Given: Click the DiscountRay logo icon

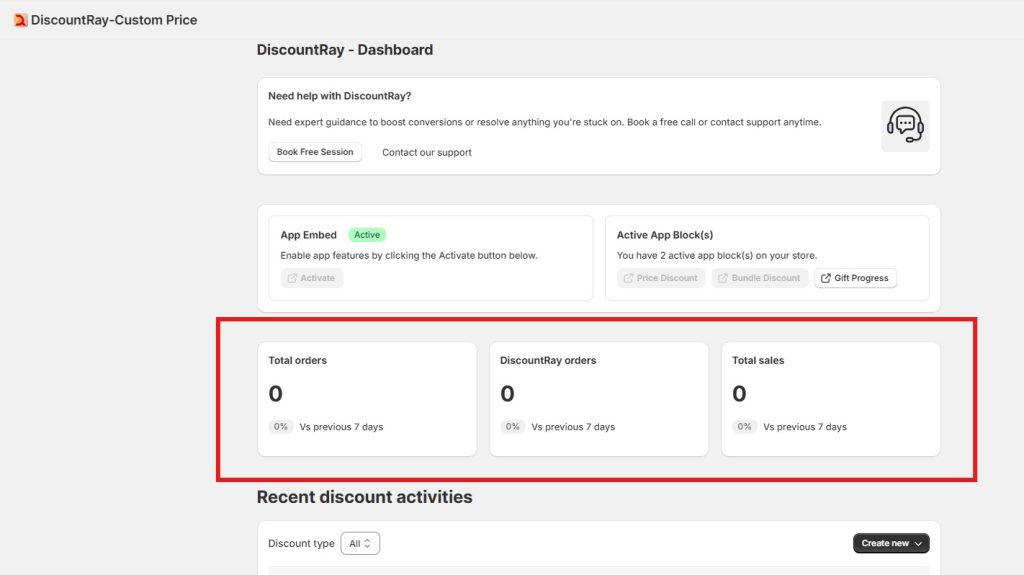Looking at the screenshot, I should click(20, 20).
